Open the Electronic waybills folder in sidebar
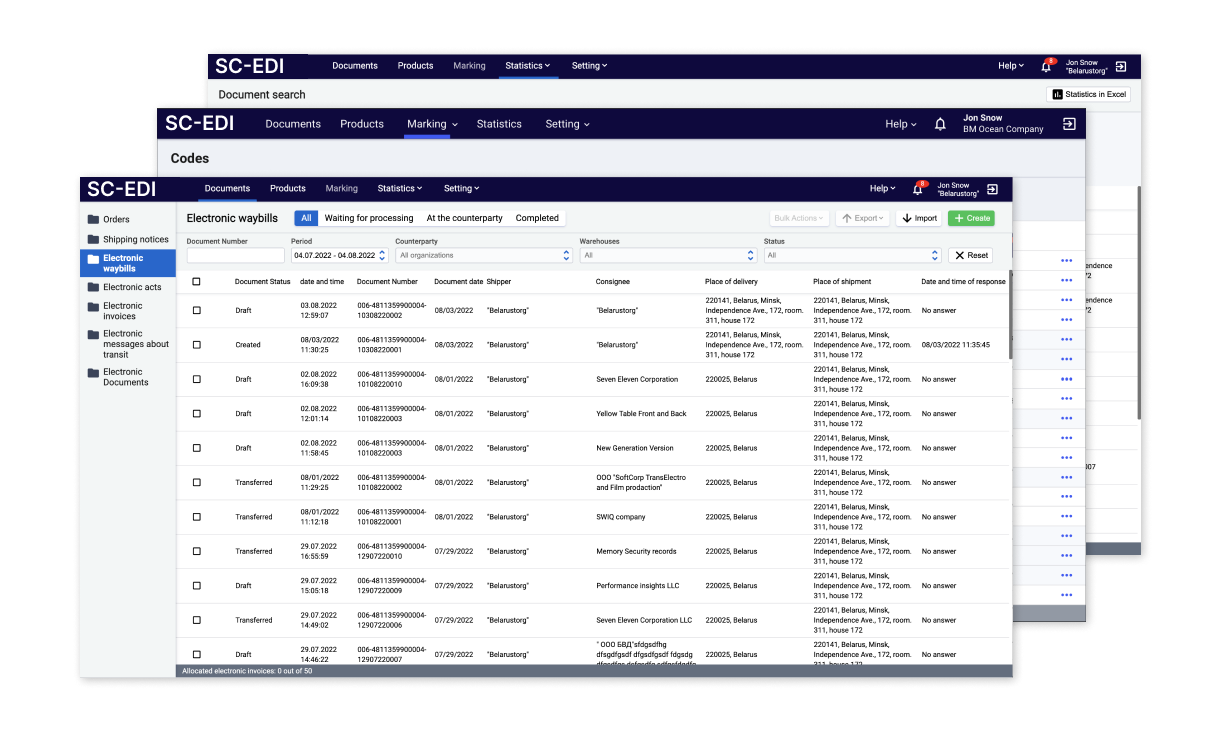The width and height of the screenshot is (1221, 732). tap(128, 263)
